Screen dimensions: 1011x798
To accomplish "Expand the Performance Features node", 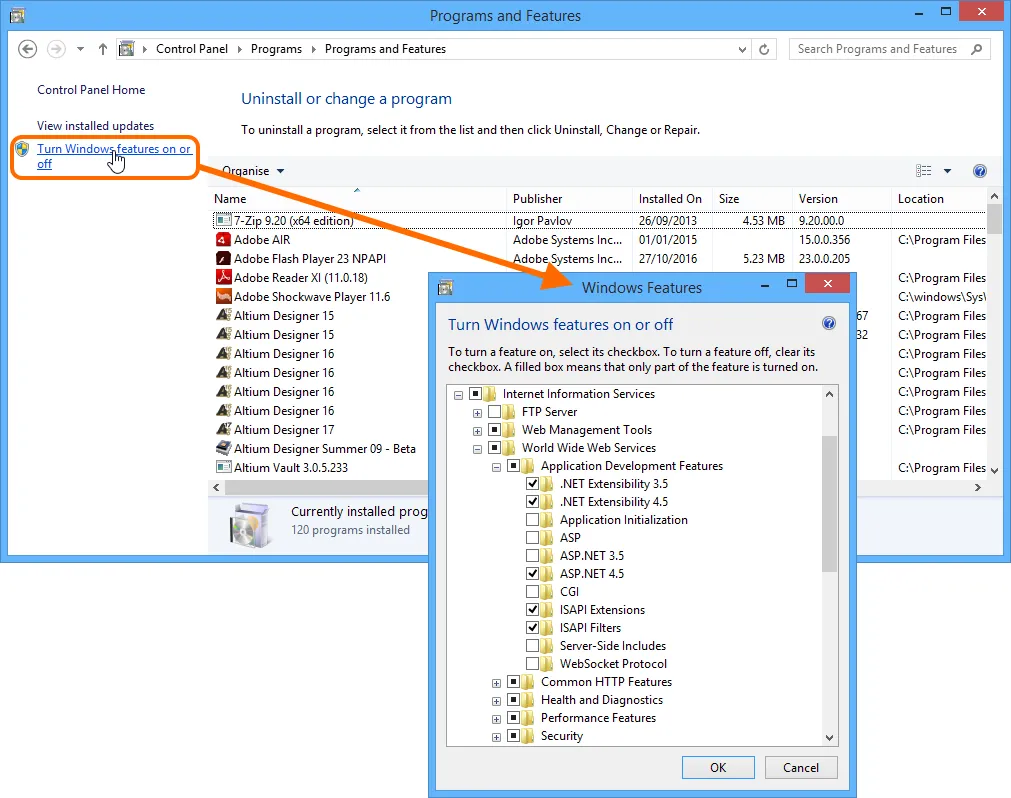I will (496, 719).
